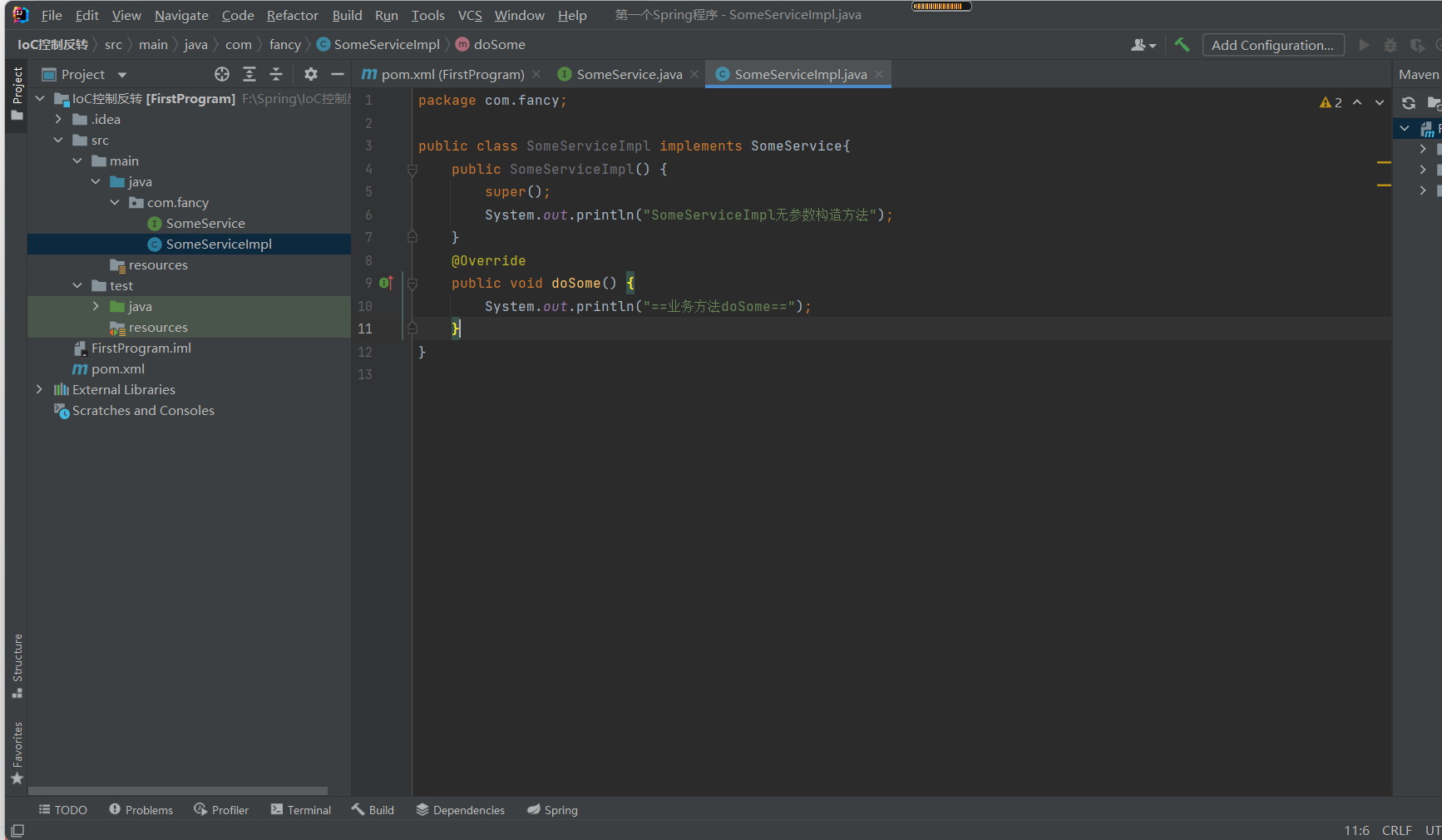Open the Refactor menu
Image resolution: width=1442 pixels, height=840 pixels.
point(292,15)
